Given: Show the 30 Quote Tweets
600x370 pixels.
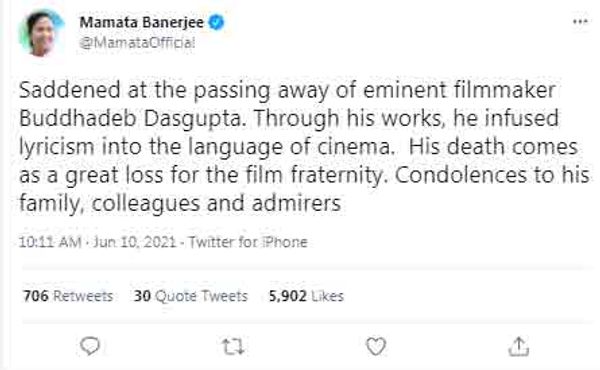Looking at the screenshot, I should coord(191,296).
